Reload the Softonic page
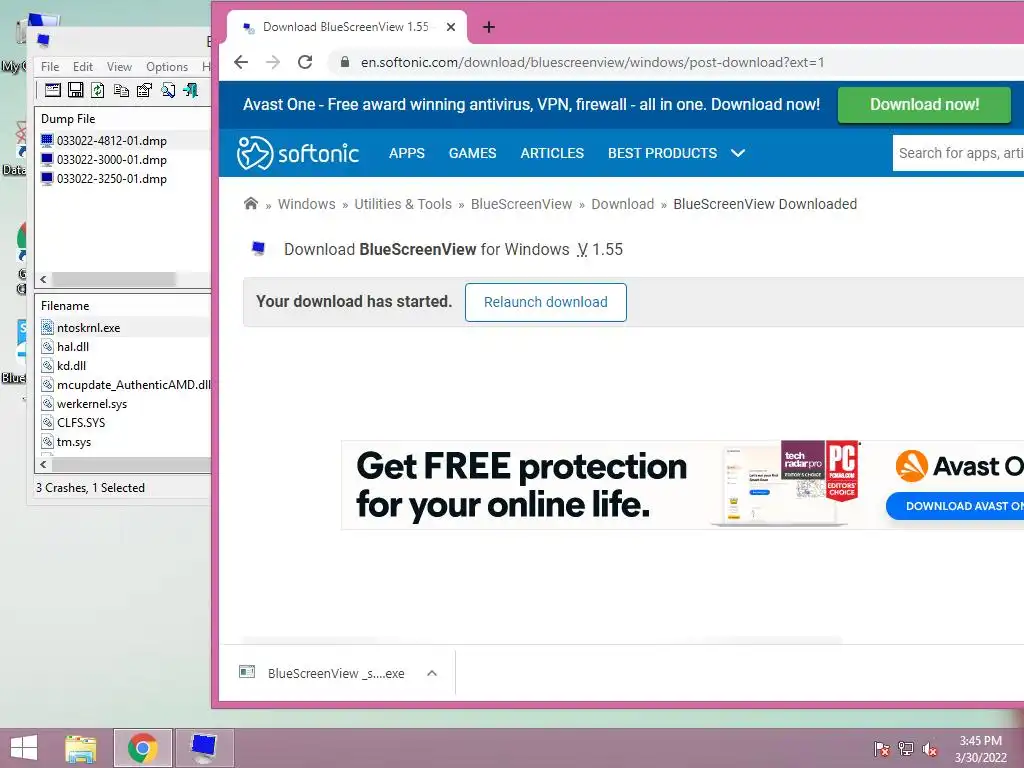1024x768 pixels. point(305,62)
